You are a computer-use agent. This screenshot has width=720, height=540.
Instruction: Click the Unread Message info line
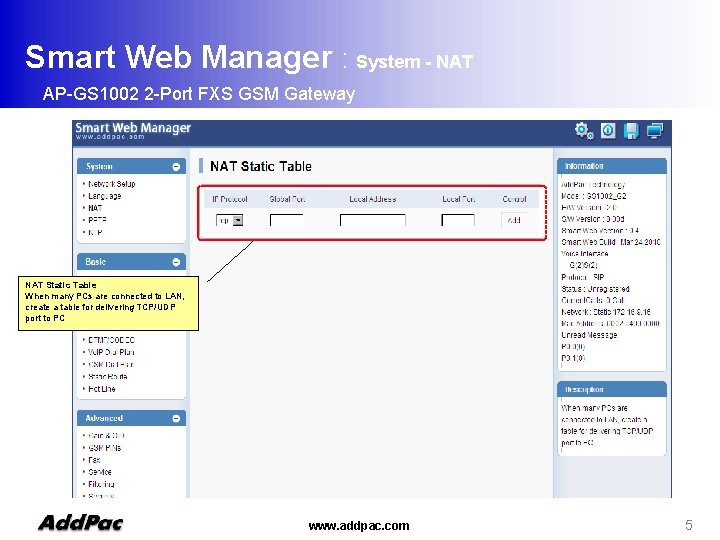pos(589,335)
